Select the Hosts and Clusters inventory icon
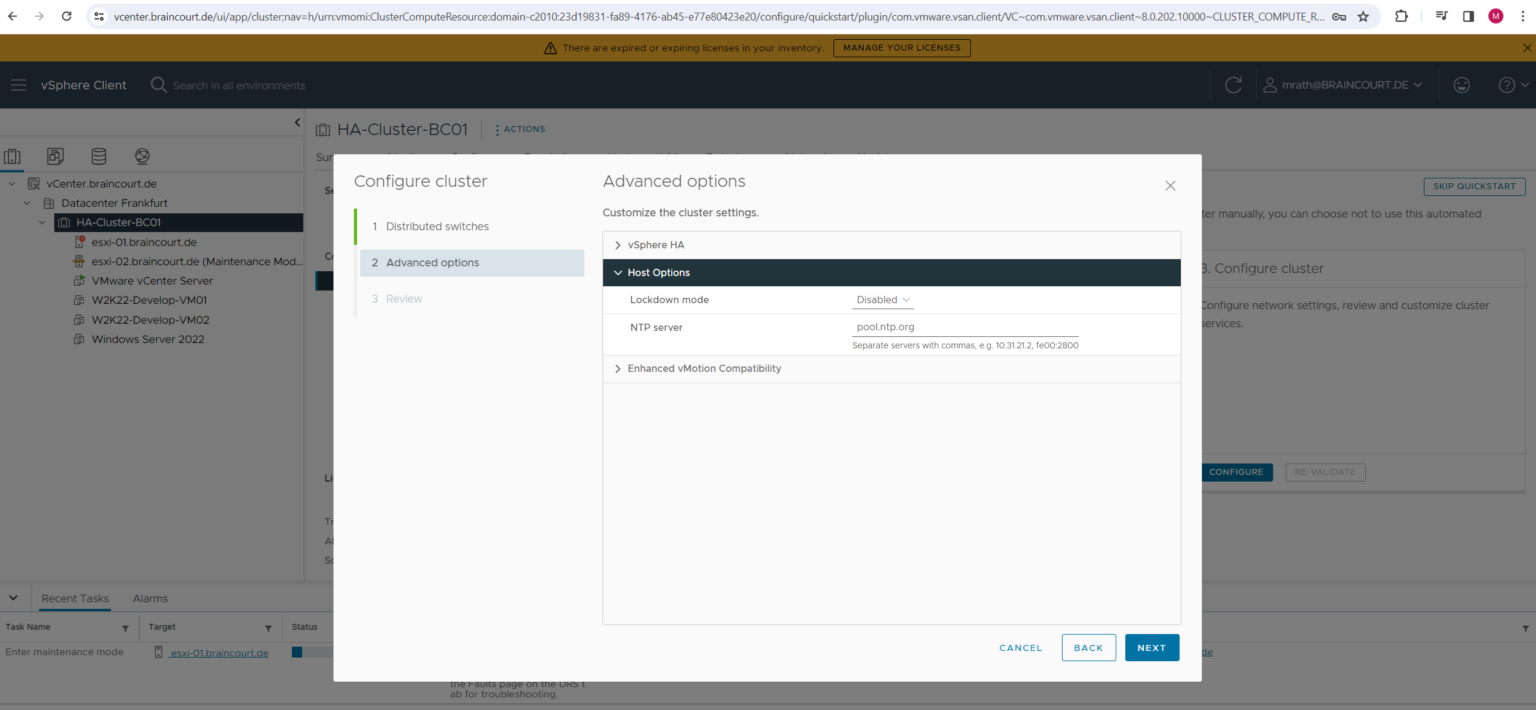1536x710 pixels. coord(13,156)
